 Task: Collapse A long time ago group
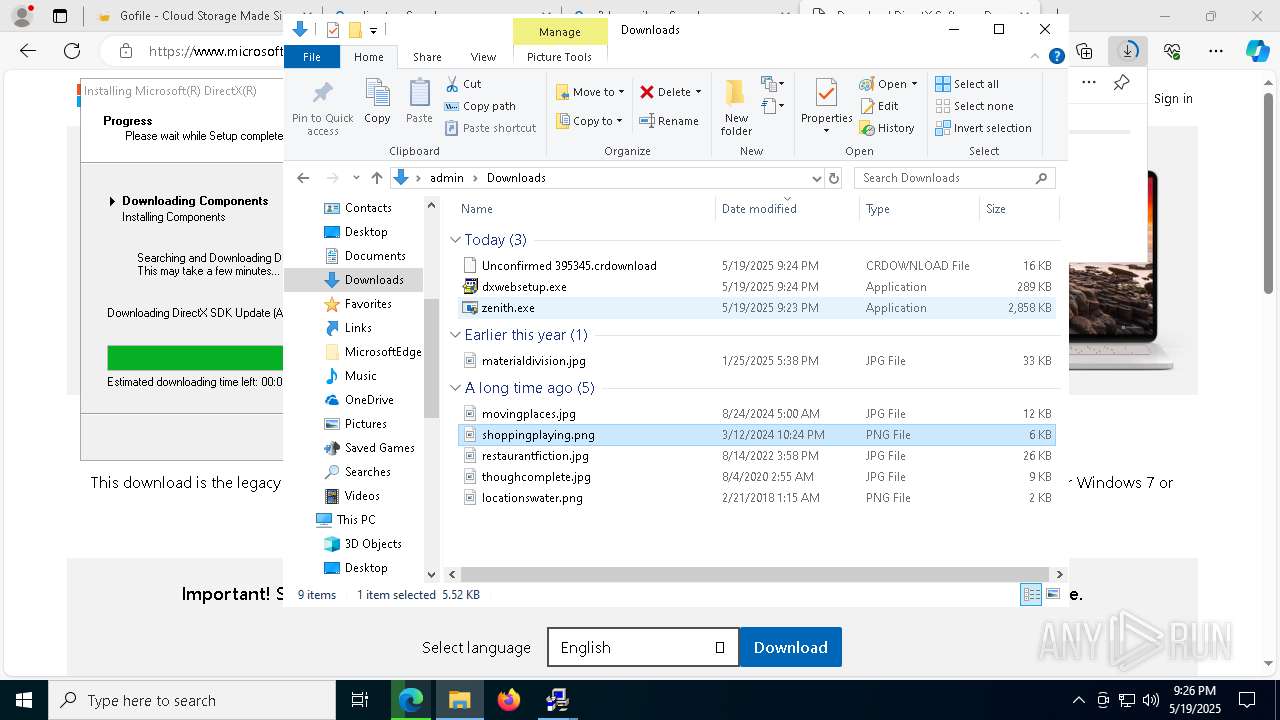(x=455, y=388)
